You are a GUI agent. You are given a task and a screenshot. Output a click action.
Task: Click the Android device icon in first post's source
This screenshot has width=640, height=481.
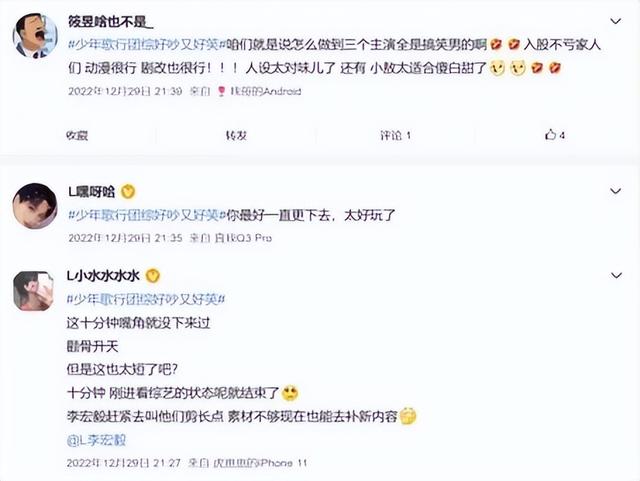(x=221, y=91)
